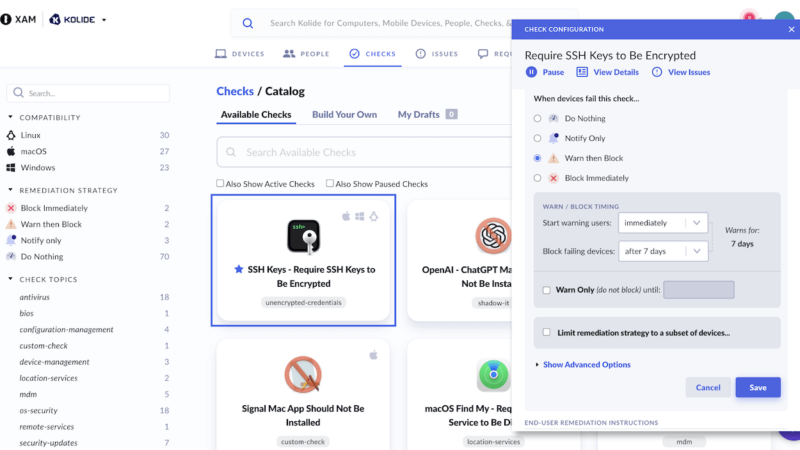Click the XAM logo icon
The image size is (800, 450).
[x=6, y=19]
